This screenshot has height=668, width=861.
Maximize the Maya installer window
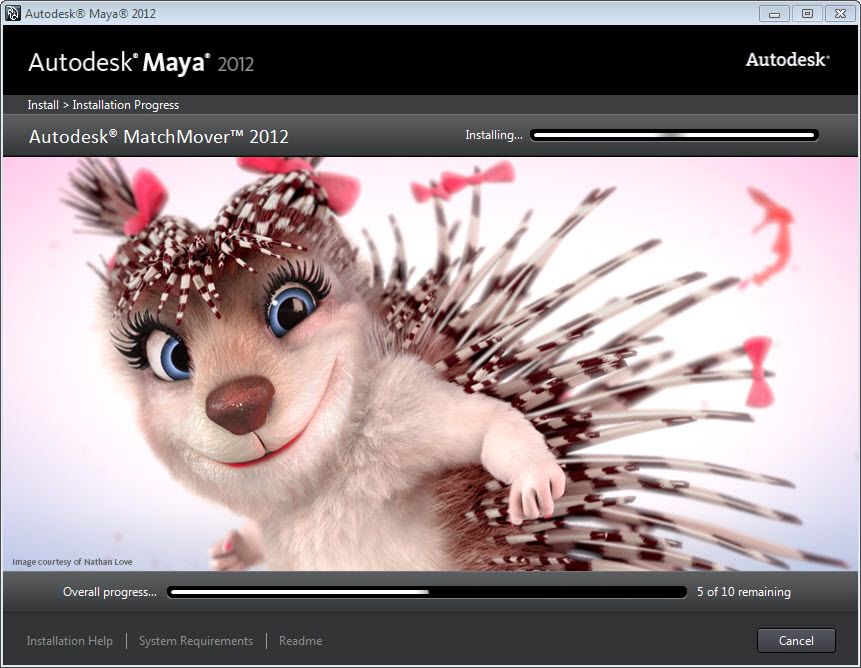(806, 13)
